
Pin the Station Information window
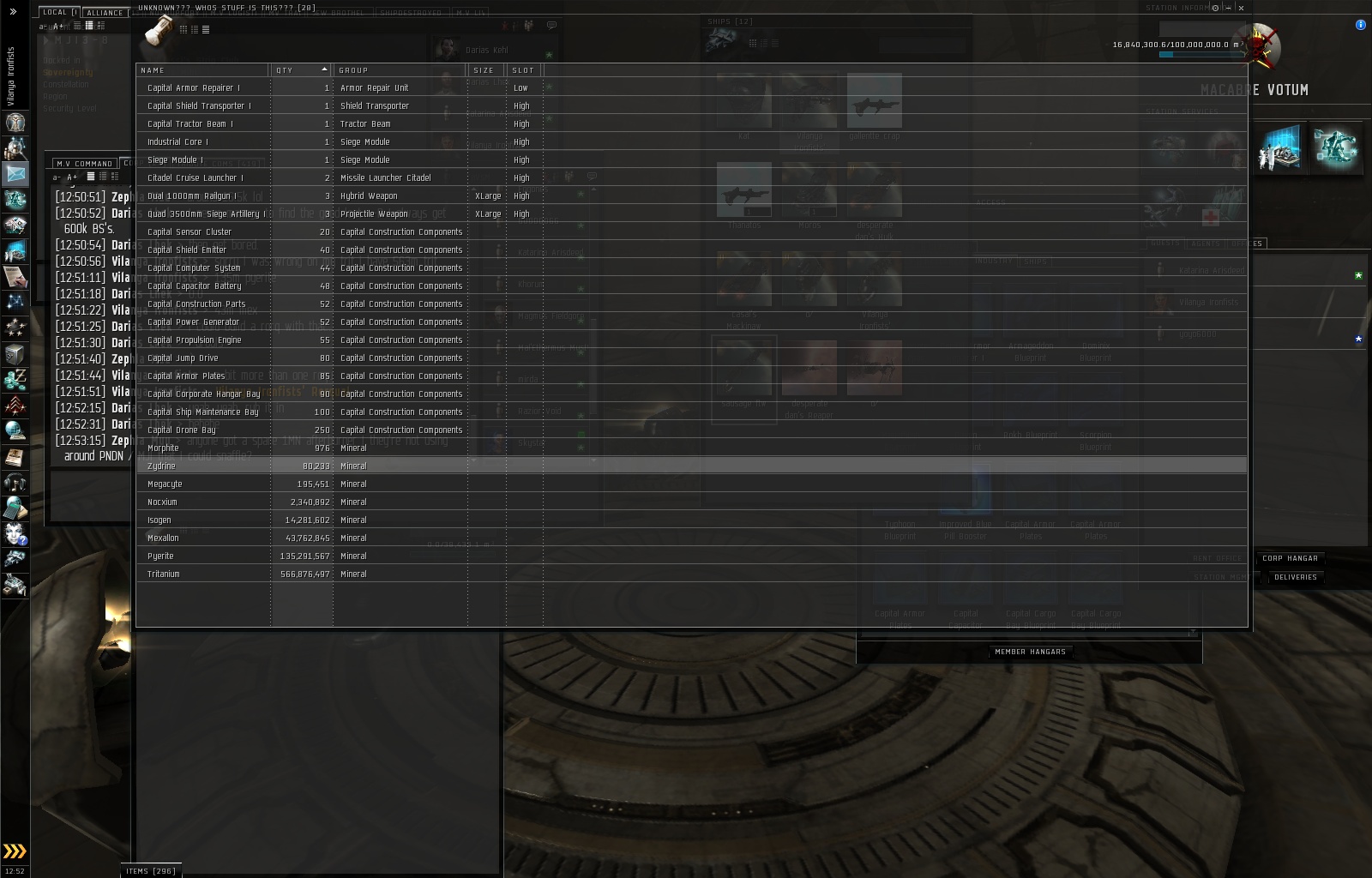[1215, 8]
